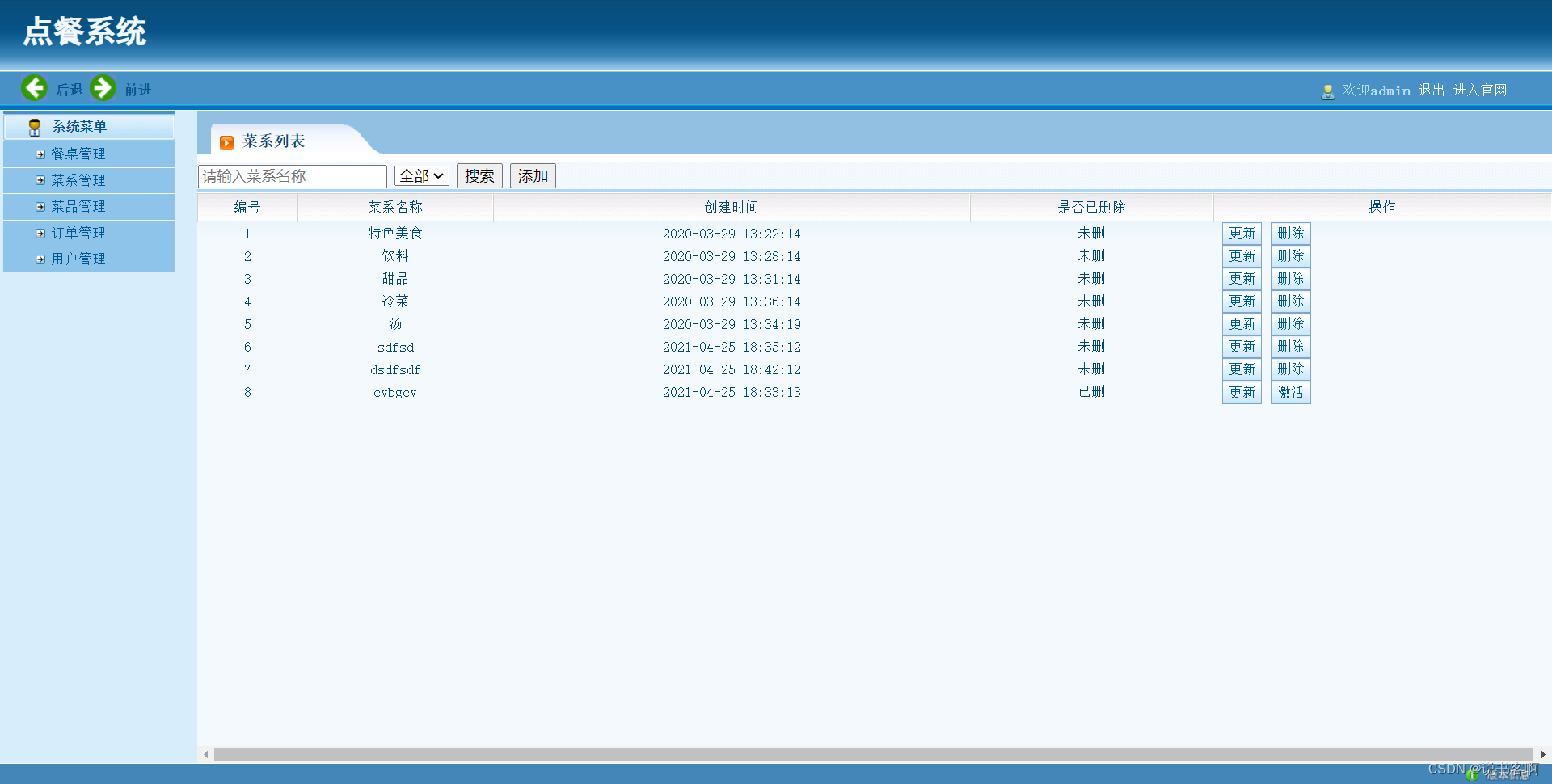
Task: Open 菜系管理 in the sidebar menu
Action: (78, 180)
